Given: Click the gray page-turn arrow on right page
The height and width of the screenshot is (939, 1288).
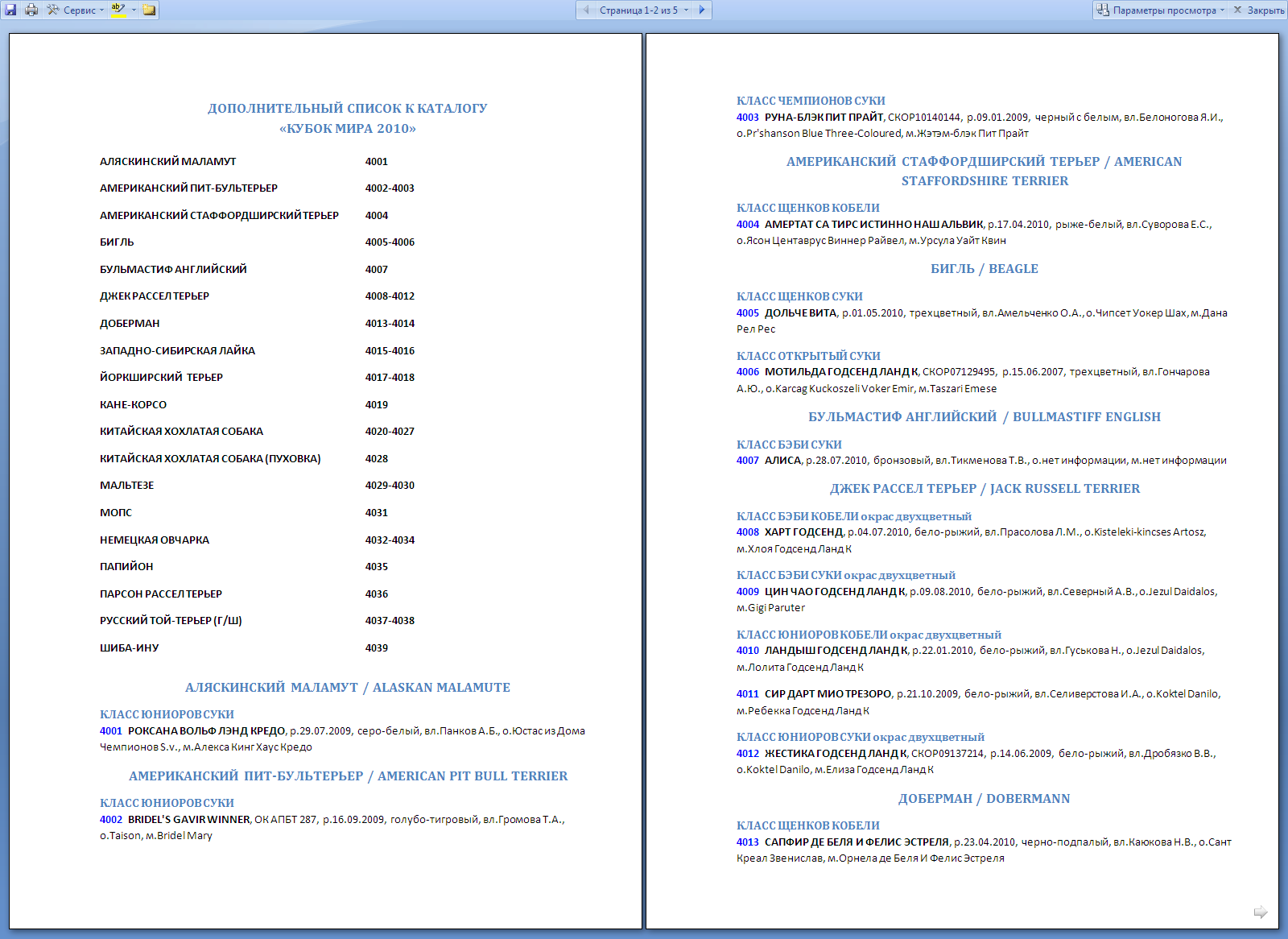Looking at the screenshot, I should point(1260,912).
